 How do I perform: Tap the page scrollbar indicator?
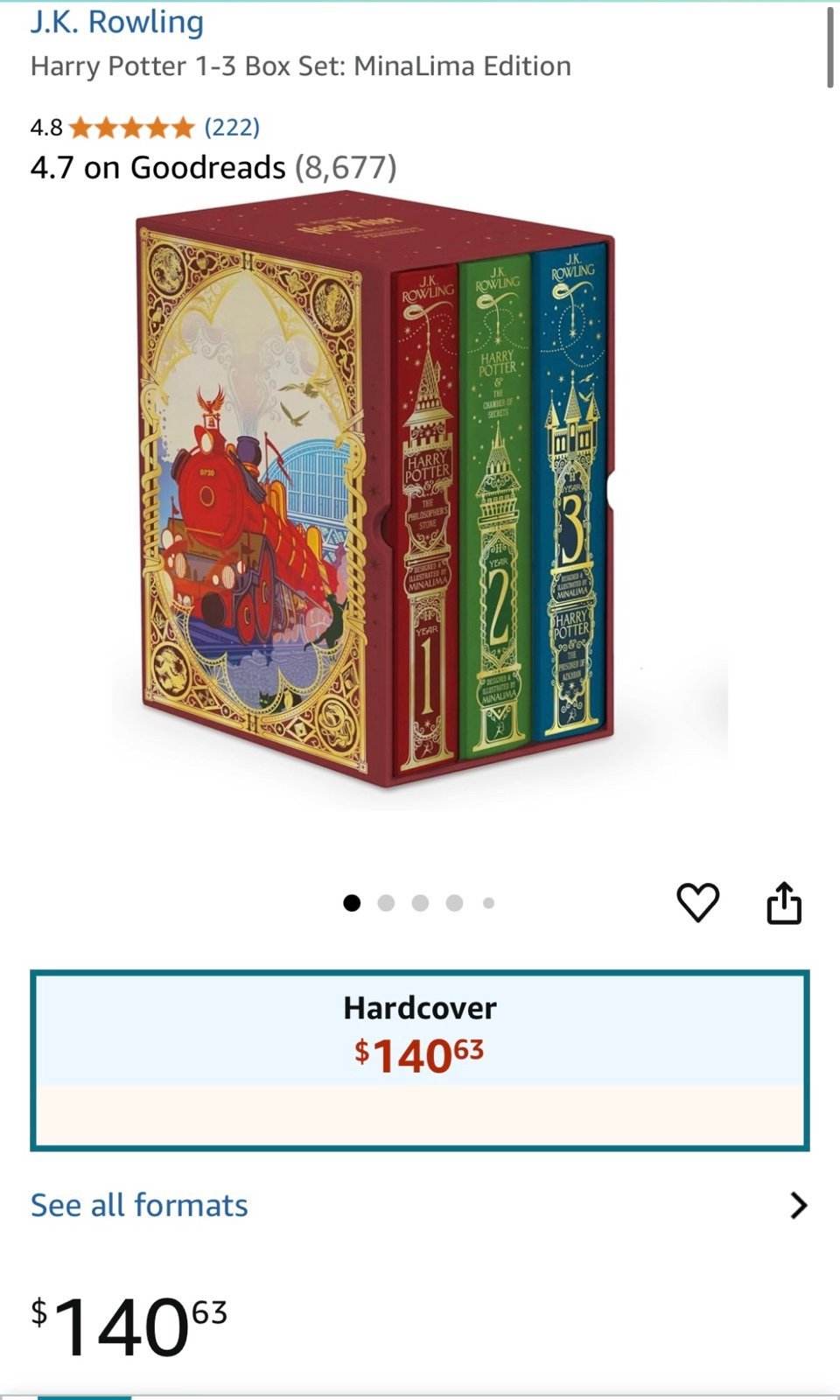click(829, 47)
